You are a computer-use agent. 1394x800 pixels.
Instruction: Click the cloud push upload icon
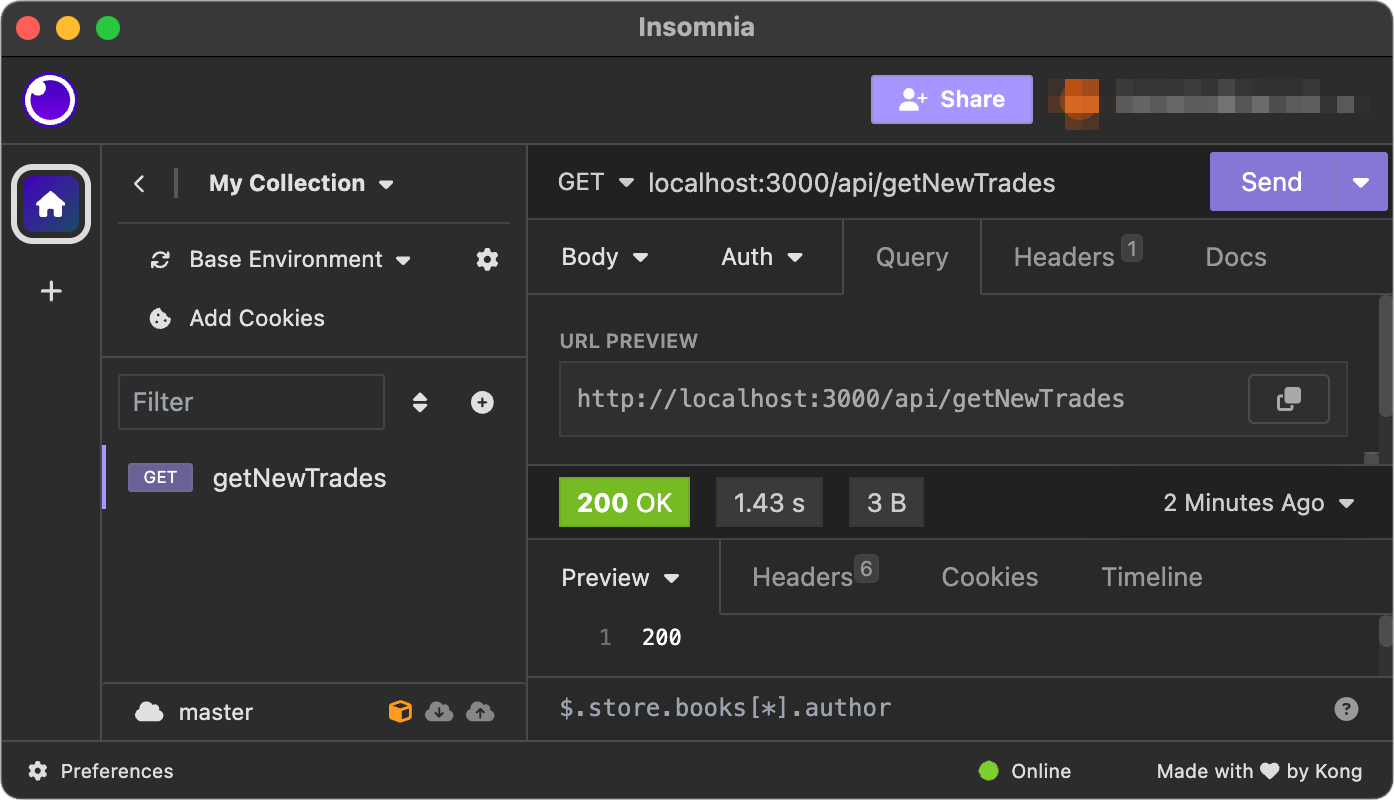pyautogui.click(x=480, y=711)
